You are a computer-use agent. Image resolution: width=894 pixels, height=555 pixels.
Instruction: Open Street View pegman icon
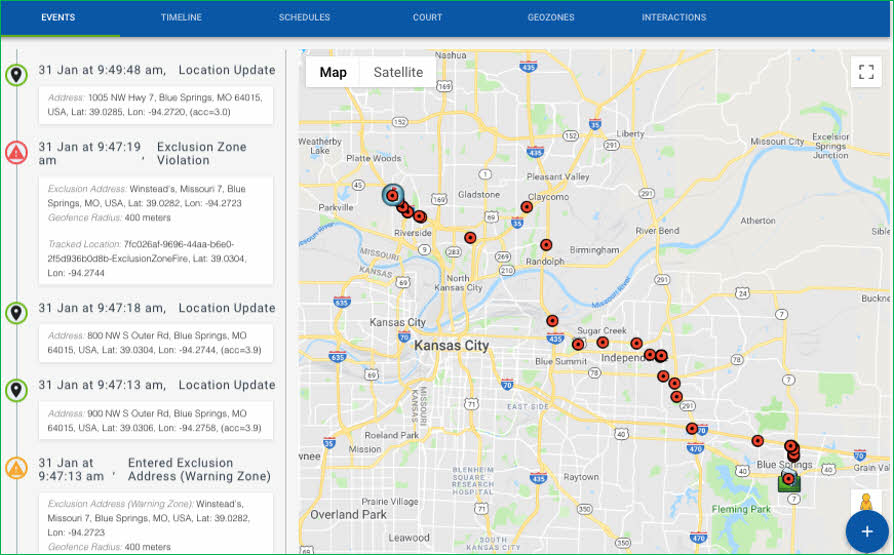tap(866, 503)
